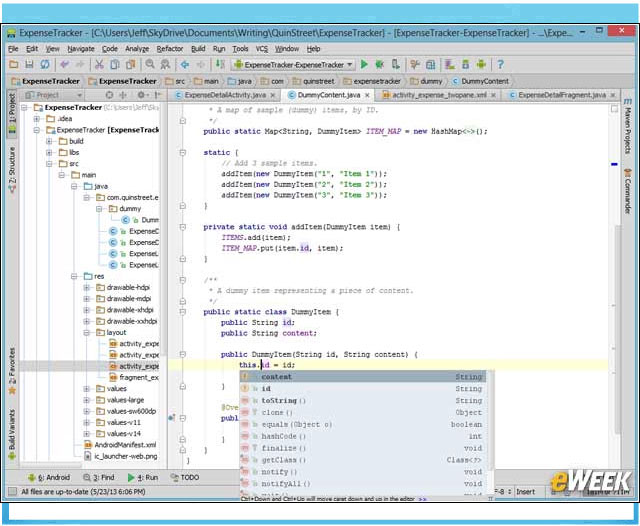The width and height of the screenshot is (640, 526).
Task: Open the VCS menu
Action: coord(262,49)
